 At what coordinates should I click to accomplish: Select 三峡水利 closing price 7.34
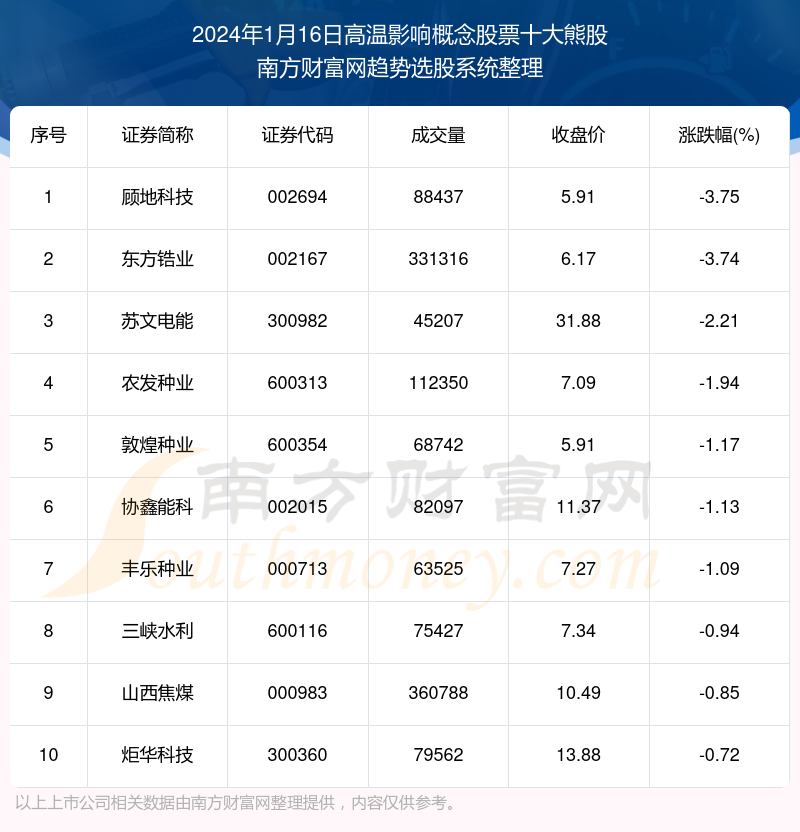click(x=578, y=631)
